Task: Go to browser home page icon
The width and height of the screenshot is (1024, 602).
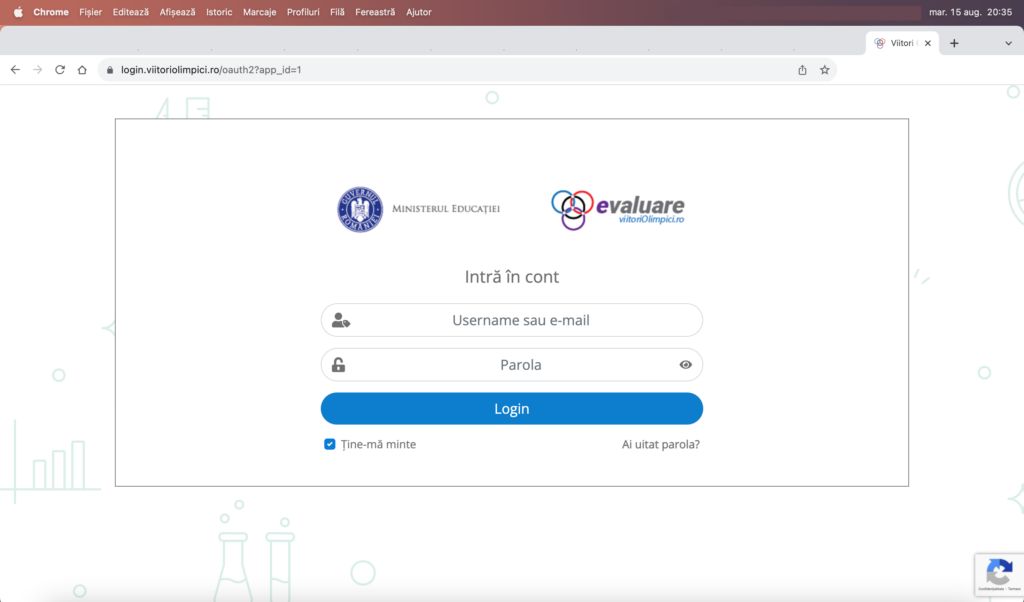Action: click(x=82, y=70)
